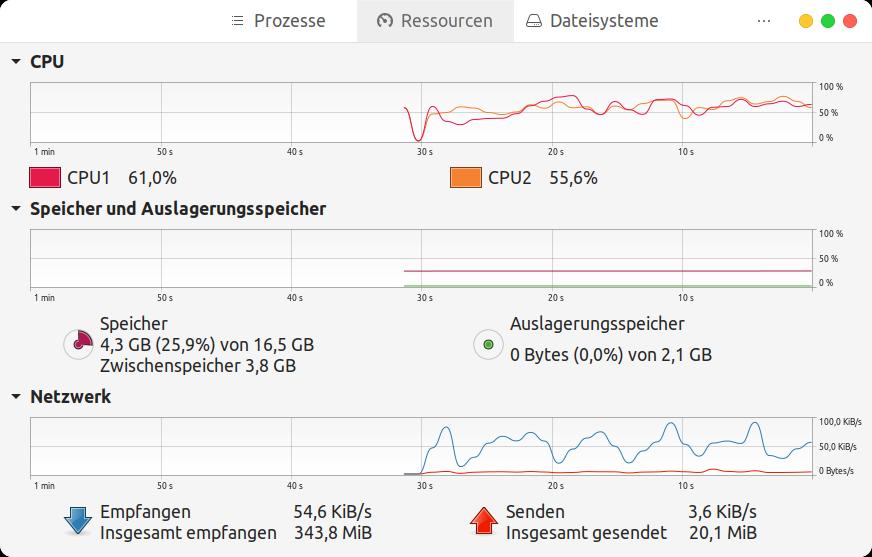Click the swap usage circle icon
This screenshot has width=872, height=557.
(x=487, y=344)
